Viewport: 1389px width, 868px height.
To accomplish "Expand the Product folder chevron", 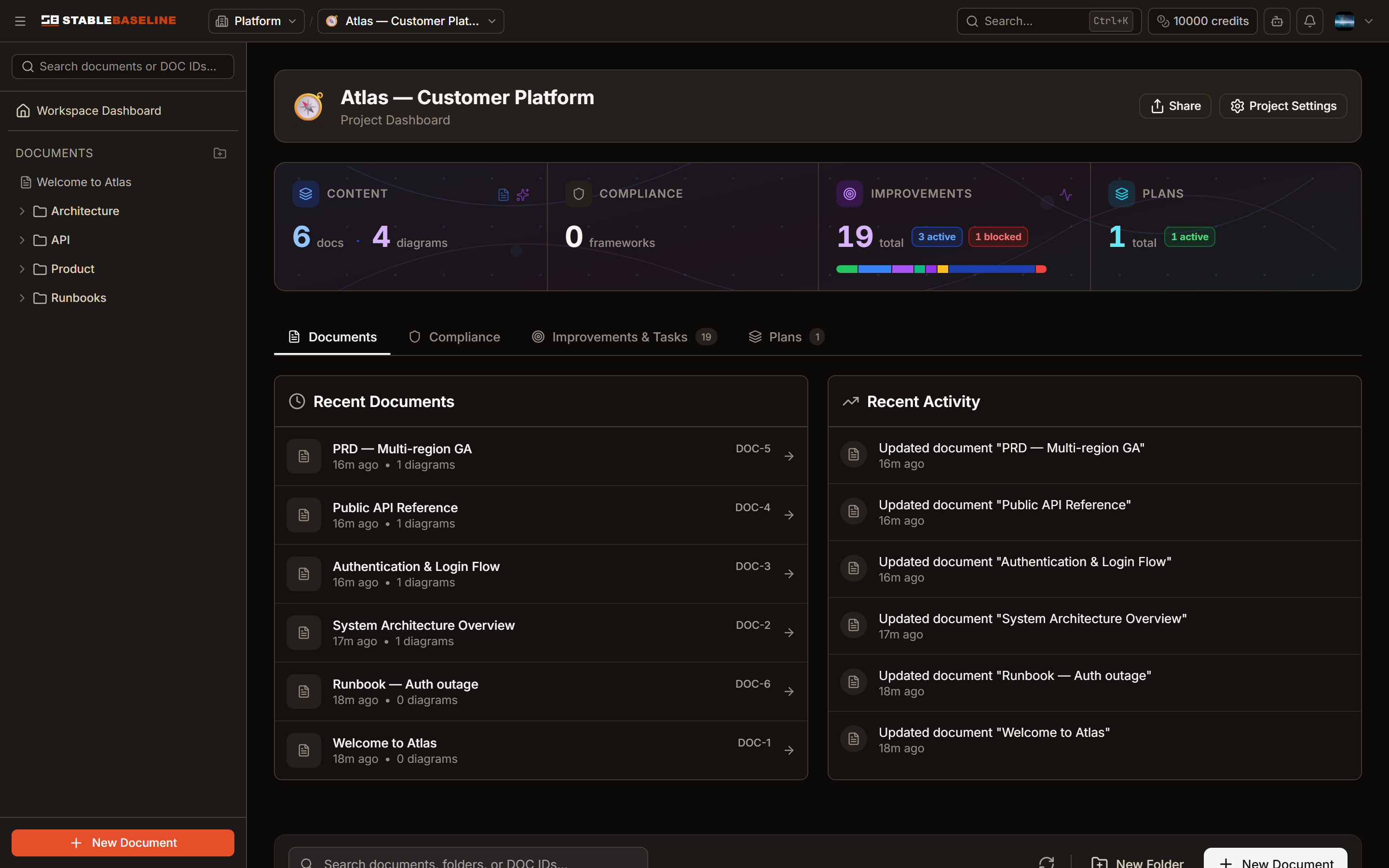I will 22,269.
